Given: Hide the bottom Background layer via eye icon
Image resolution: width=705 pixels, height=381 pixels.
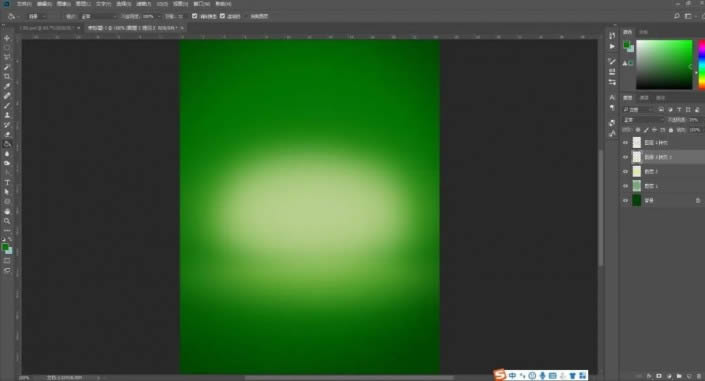Looking at the screenshot, I should coord(625,201).
